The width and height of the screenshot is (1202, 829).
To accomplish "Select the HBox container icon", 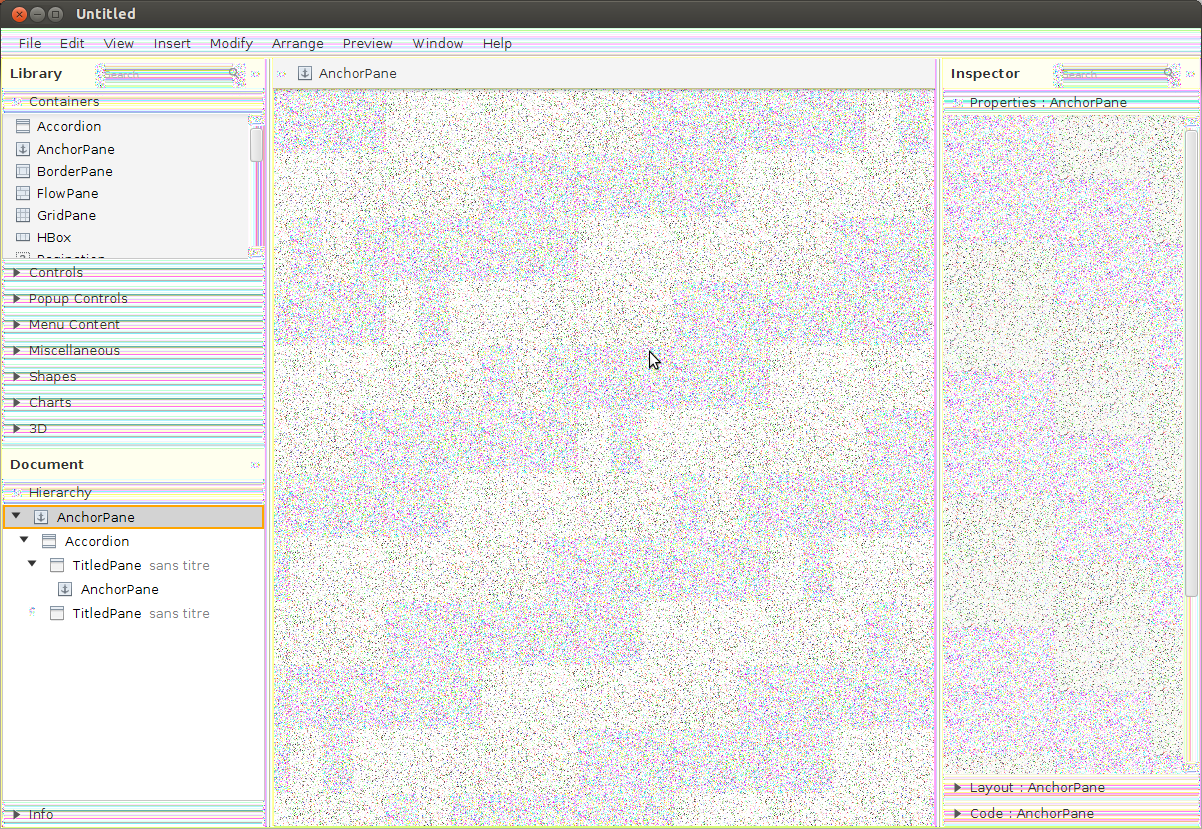I will [24, 238].
